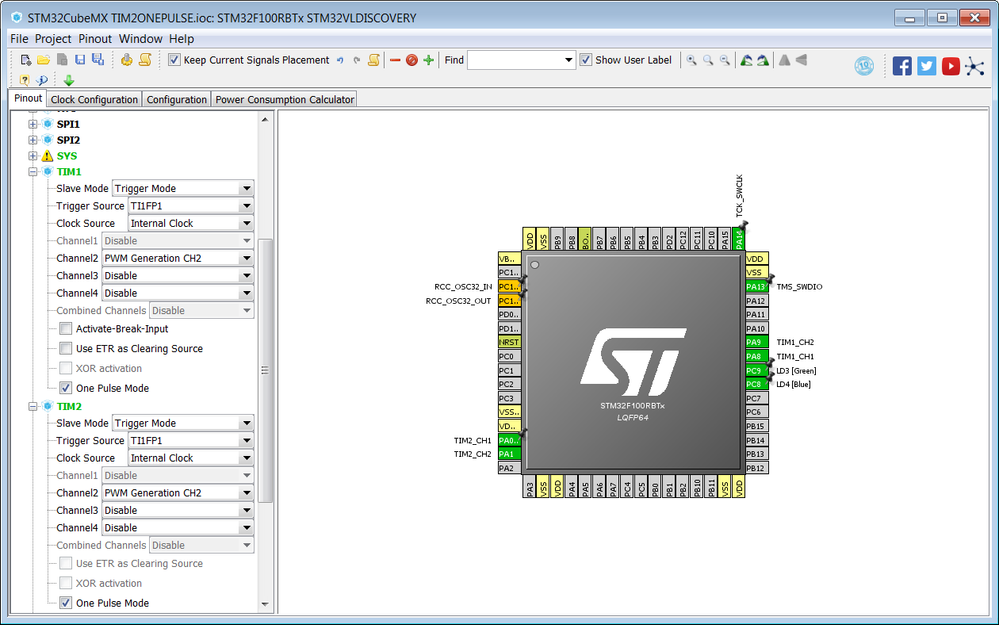Open the Project menu
The width and height of the screenshot is (999, 625).
pos(53,39)
